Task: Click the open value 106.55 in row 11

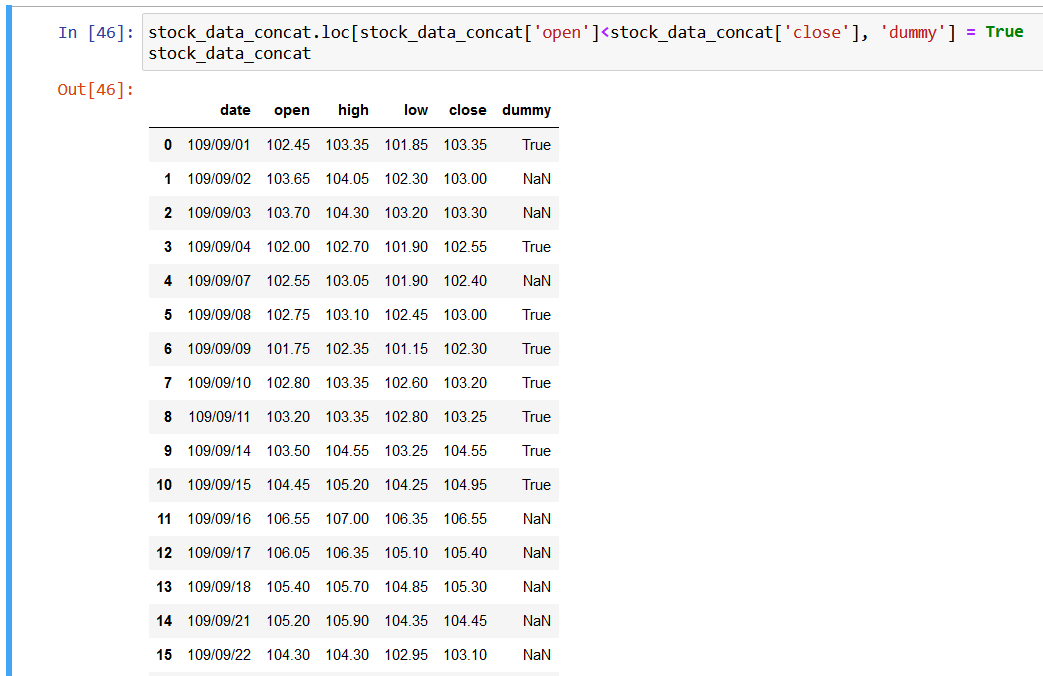Action: (x=288, y=519)
